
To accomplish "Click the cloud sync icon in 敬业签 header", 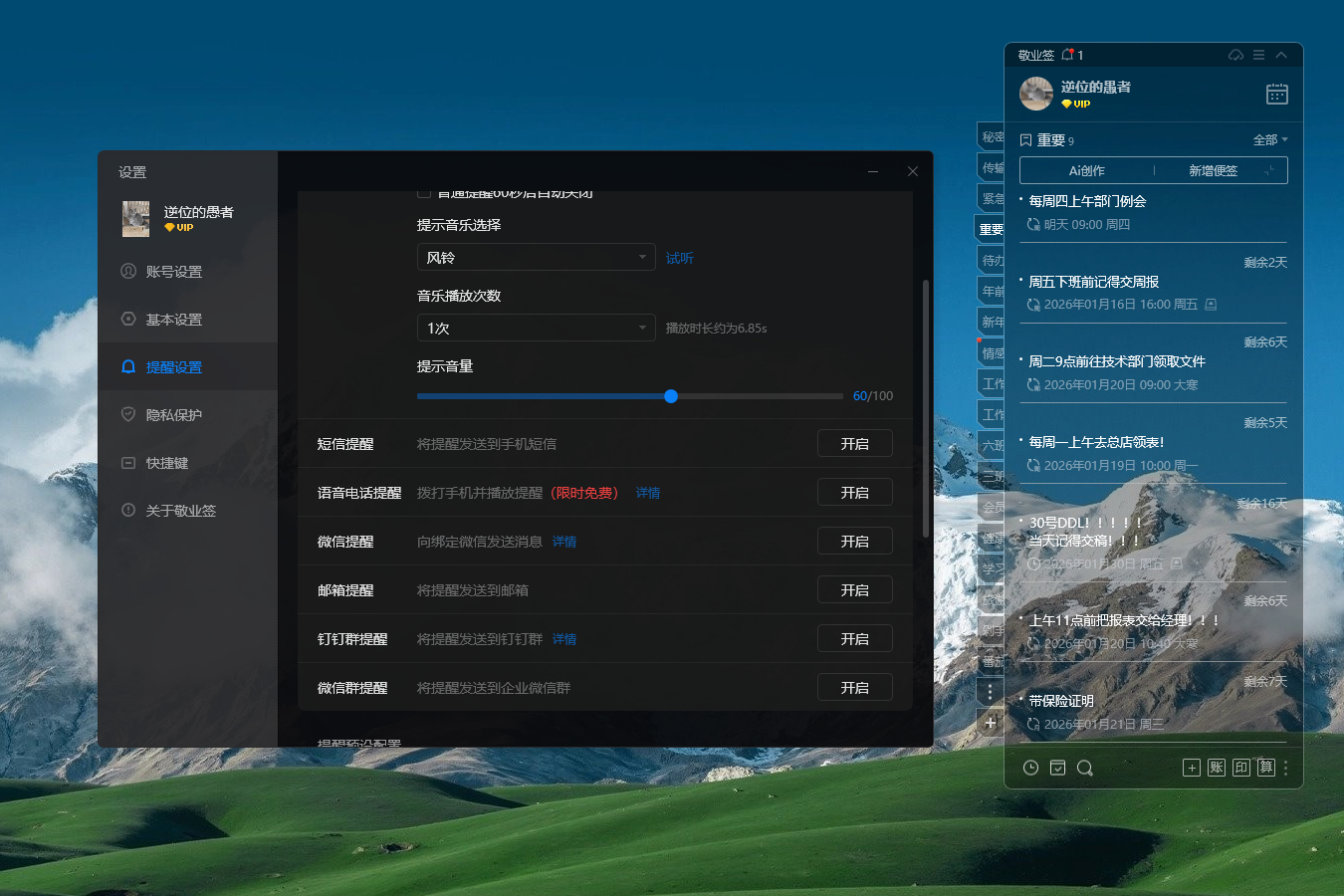I will (x=1235, y=55).
